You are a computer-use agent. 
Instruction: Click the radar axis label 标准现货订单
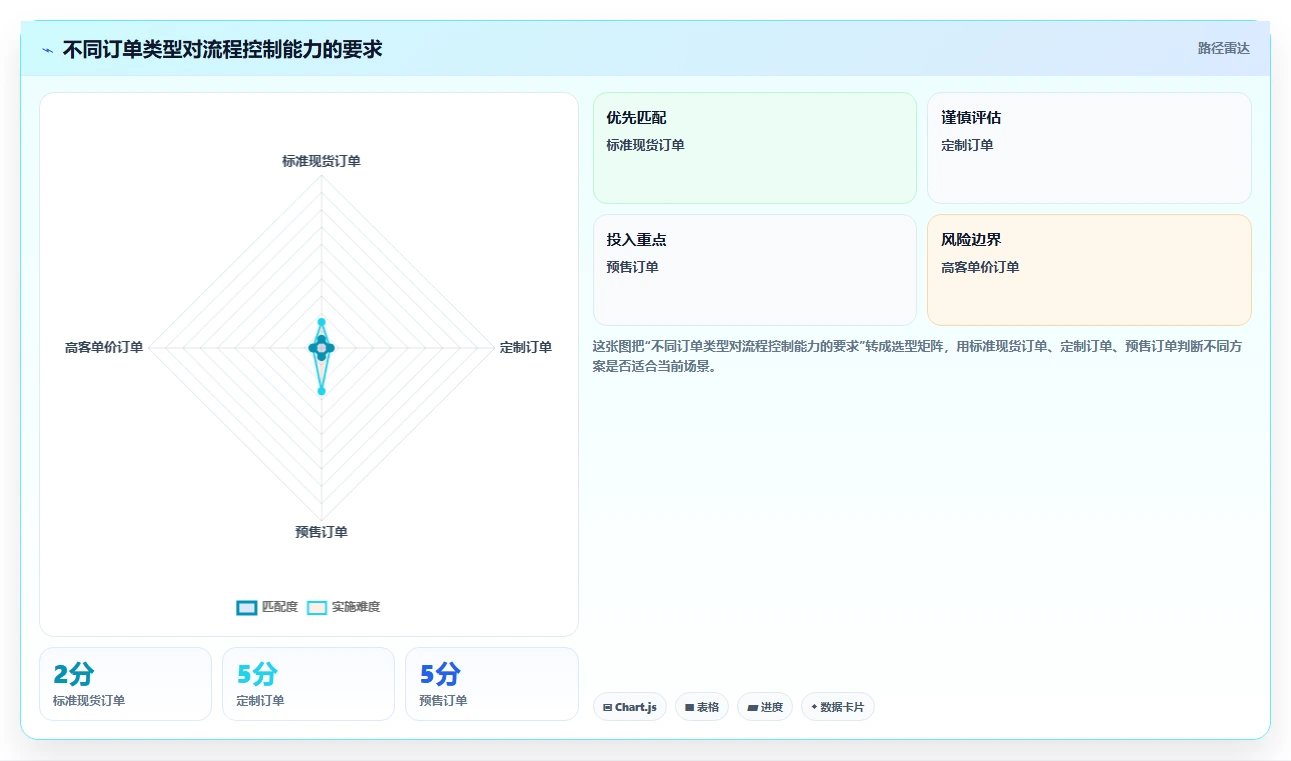pyautogui.click(x=321, y=161)
